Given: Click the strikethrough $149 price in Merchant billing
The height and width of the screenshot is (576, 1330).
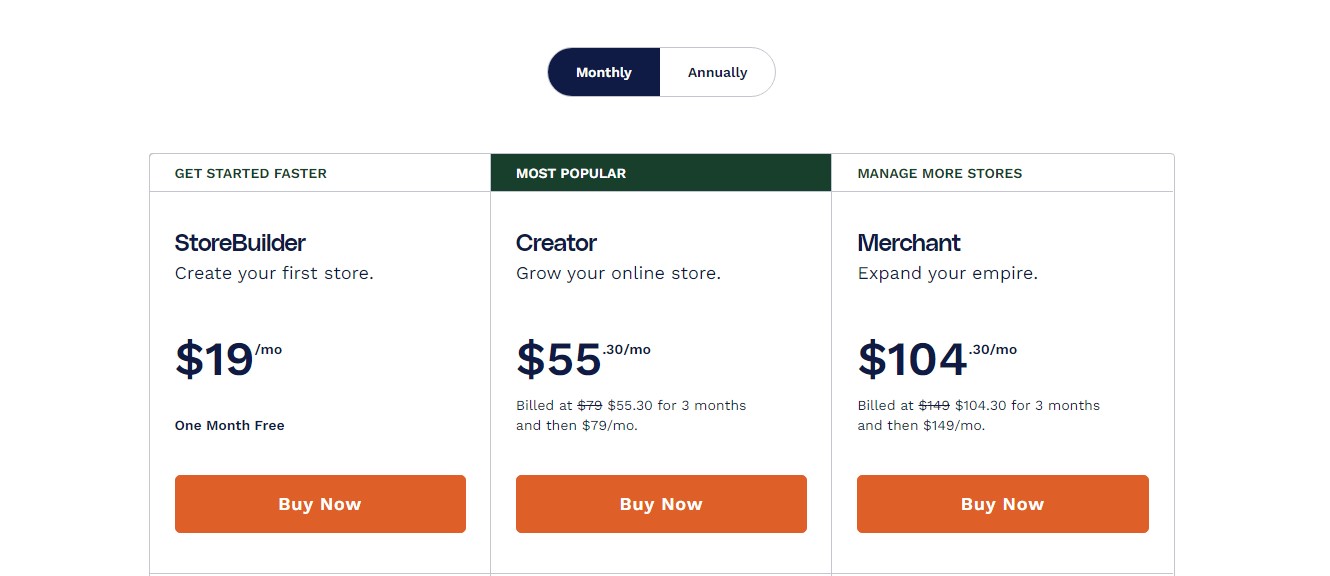Looking at the screenshot, I should [934, 405].
